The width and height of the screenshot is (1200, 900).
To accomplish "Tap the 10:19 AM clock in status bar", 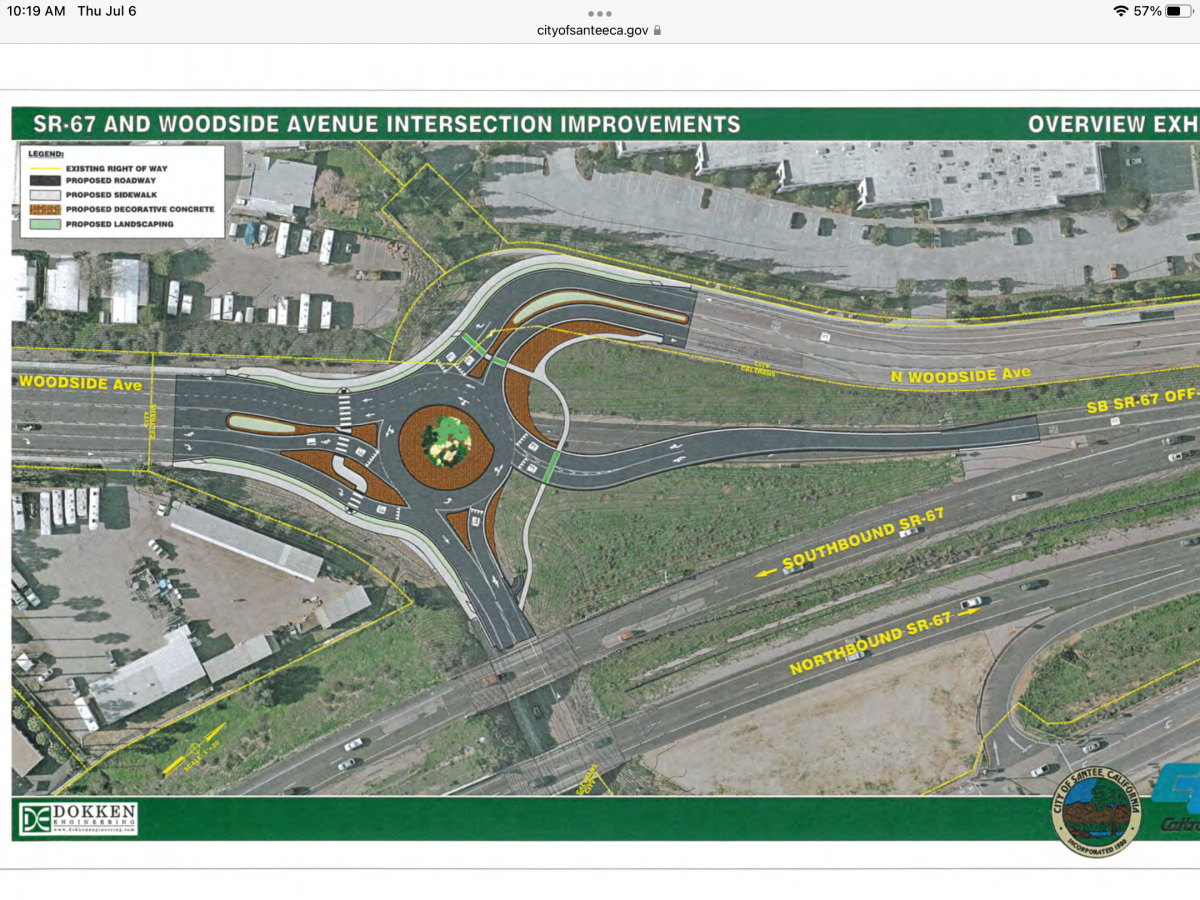I will coord(37,11).
